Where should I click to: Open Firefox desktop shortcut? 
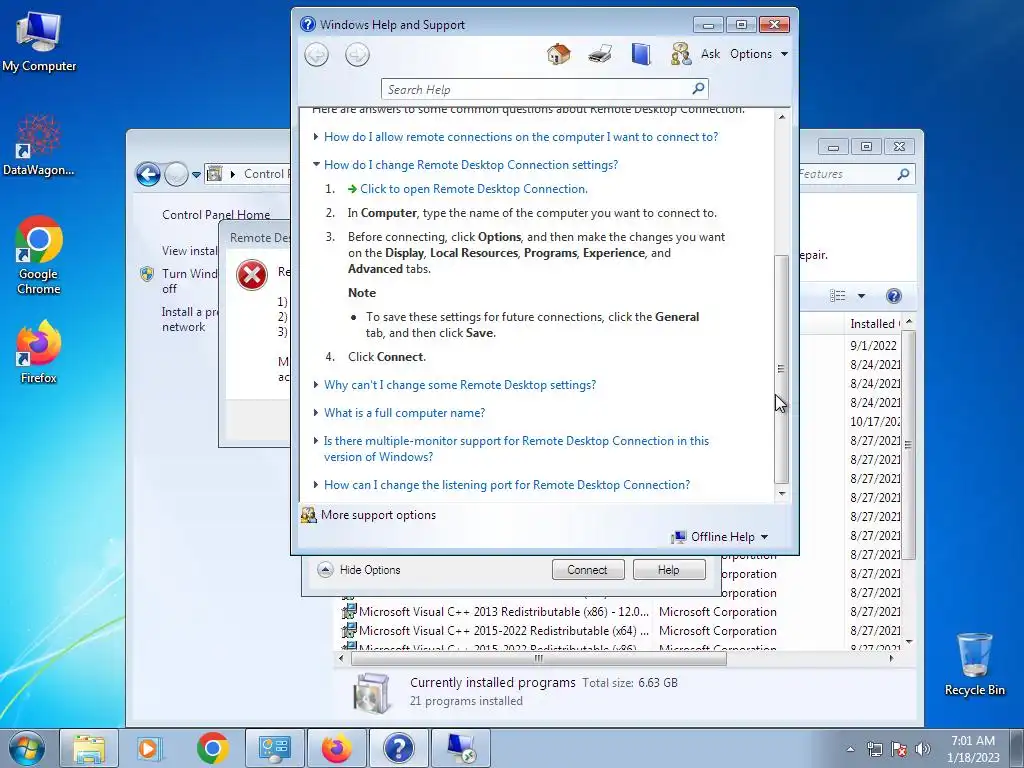[39, 352]
